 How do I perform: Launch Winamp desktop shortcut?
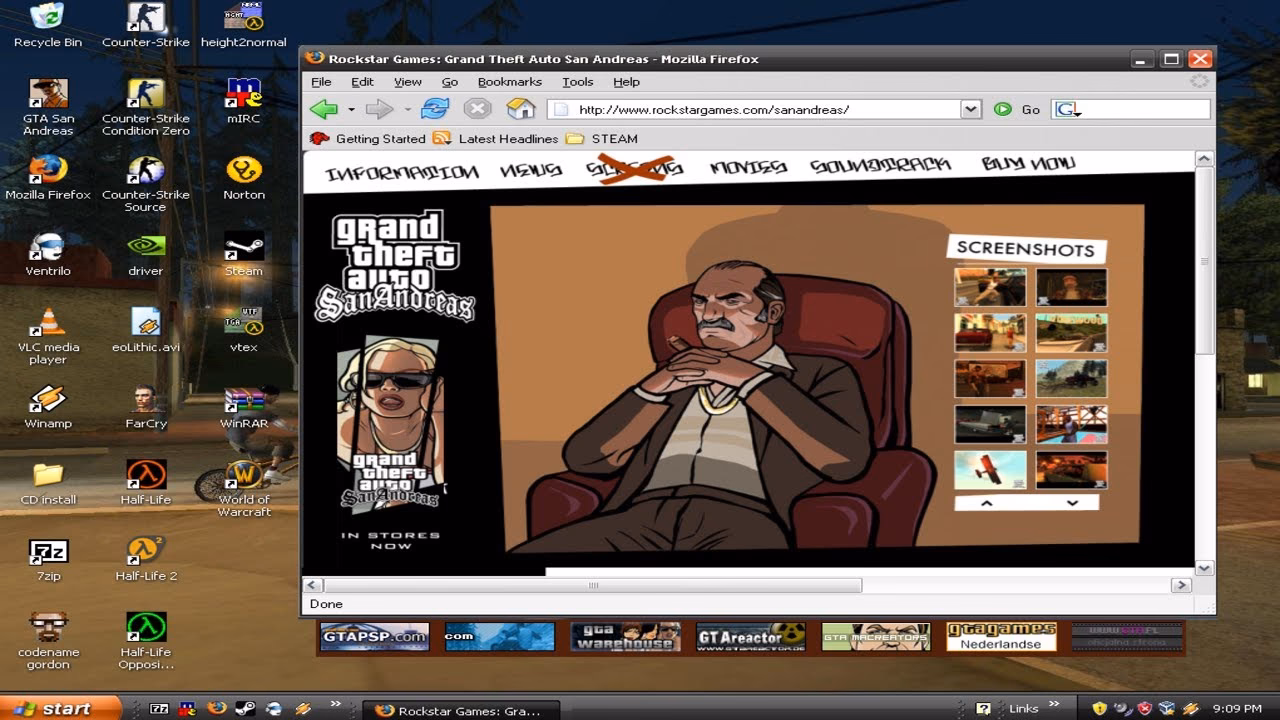pos(48,406)
